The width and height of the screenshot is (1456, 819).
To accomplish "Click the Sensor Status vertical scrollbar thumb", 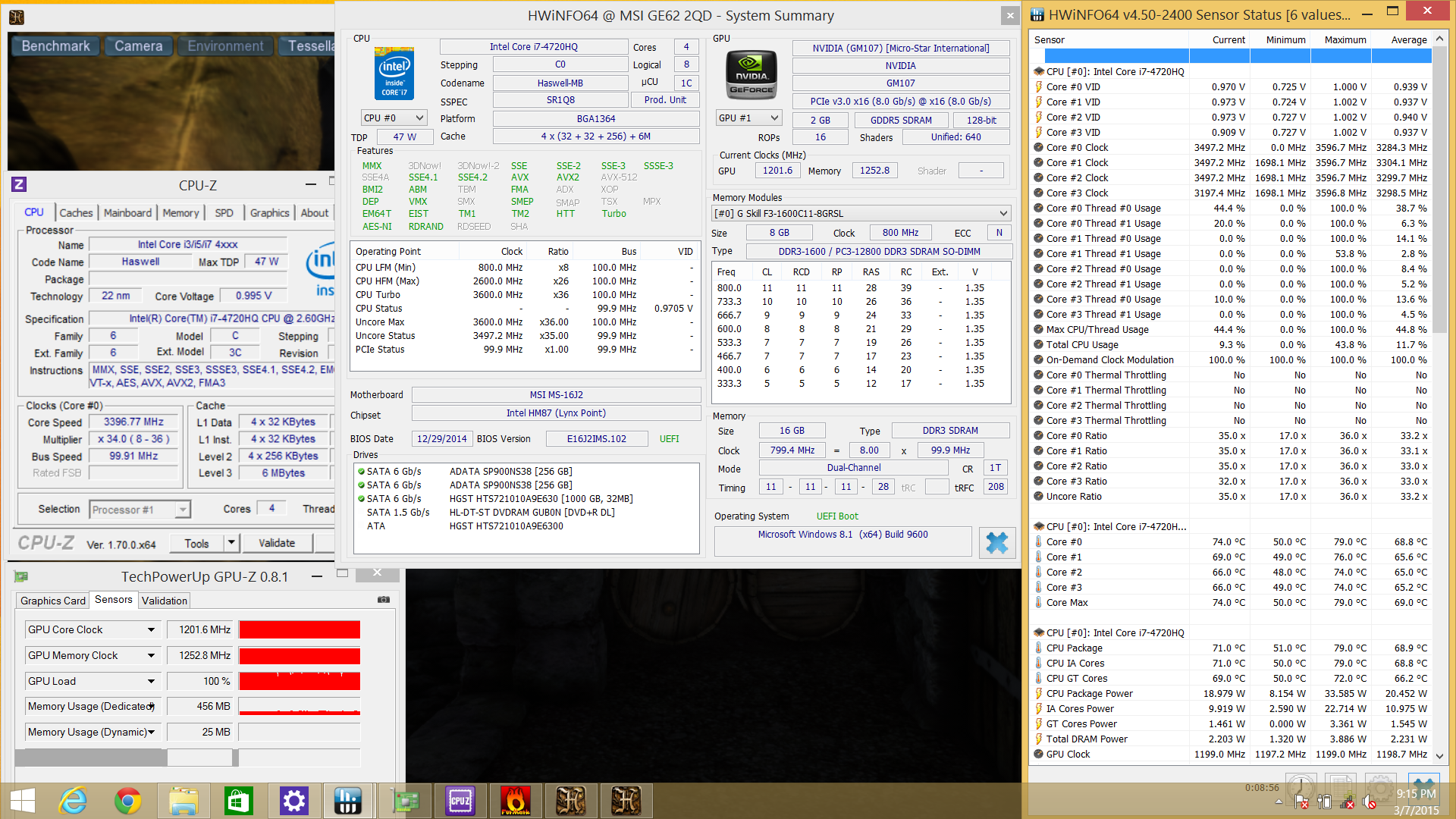I will (1439, 190).
